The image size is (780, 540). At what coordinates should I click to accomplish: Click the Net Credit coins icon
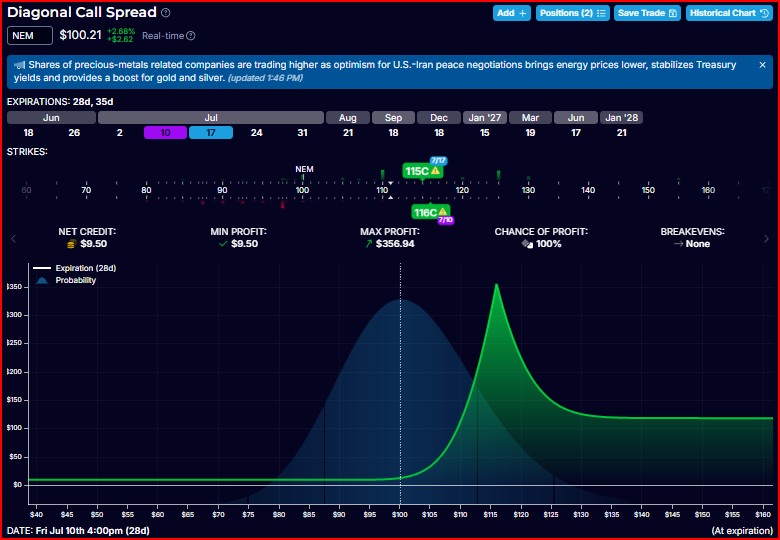72,244
